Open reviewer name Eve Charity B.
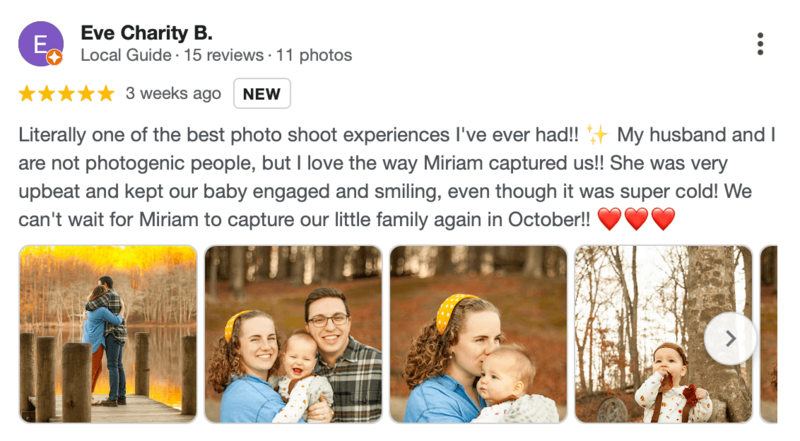 (x=146, y=33)
